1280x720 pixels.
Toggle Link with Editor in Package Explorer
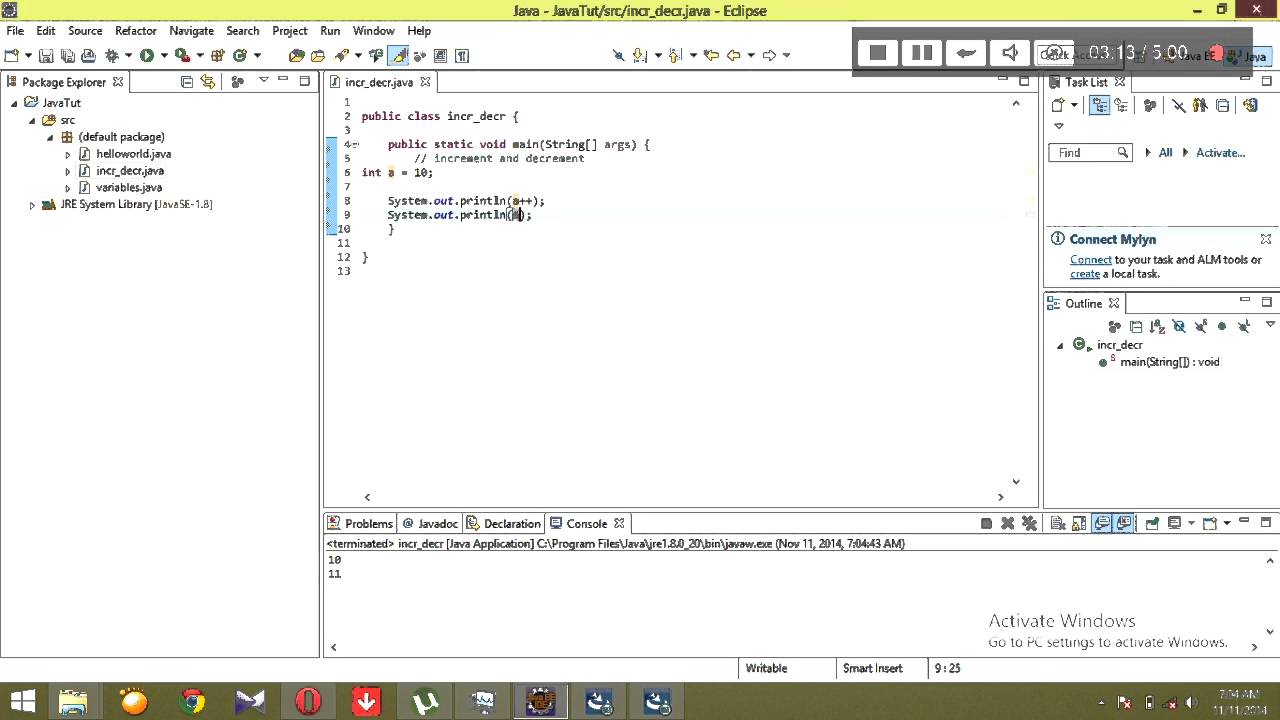coord(207,82)
